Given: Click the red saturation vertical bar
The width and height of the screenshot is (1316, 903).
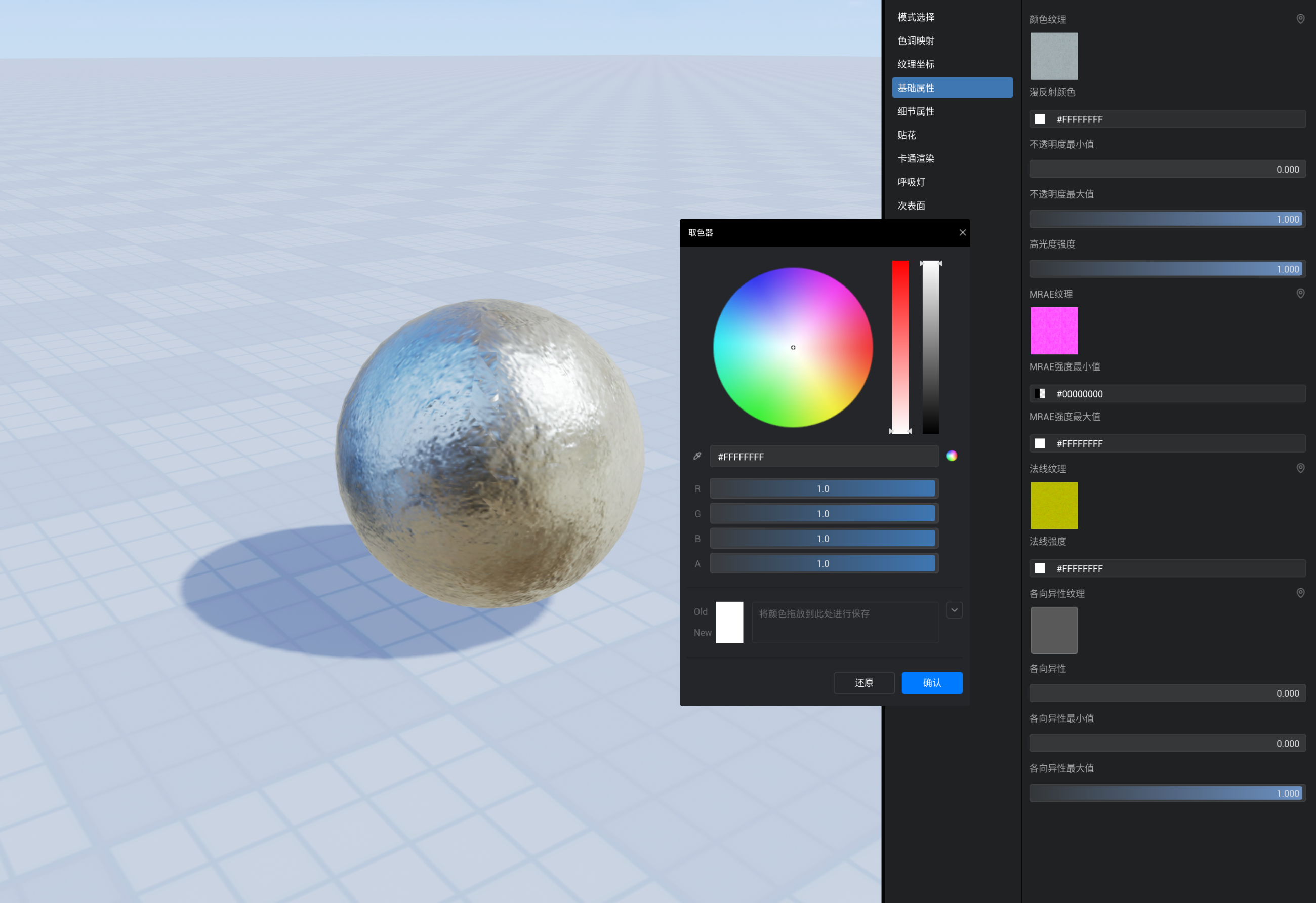Looking at the screenshot, I should tap(900, 347).
